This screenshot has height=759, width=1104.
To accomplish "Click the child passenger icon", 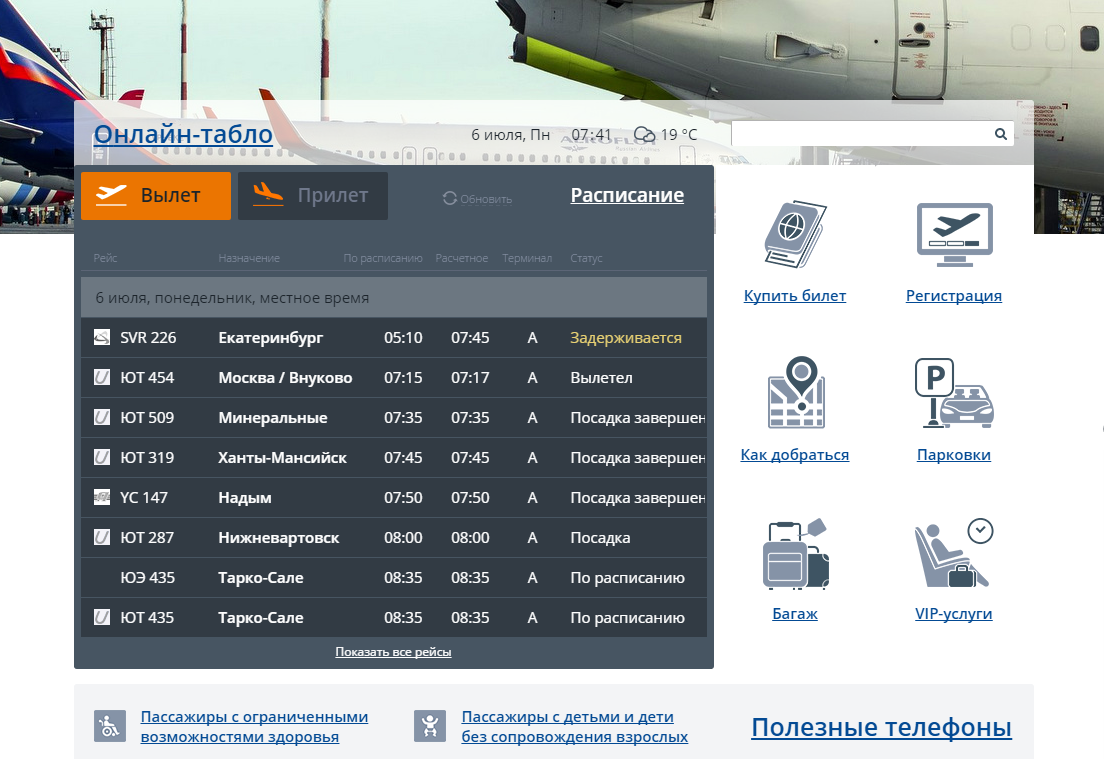I will click(430, 726).
